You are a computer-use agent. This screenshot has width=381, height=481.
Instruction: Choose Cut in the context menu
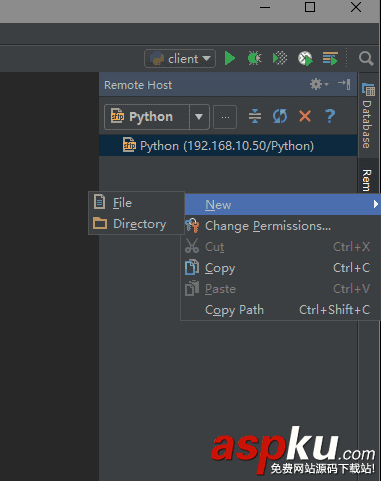pos(282,247)
